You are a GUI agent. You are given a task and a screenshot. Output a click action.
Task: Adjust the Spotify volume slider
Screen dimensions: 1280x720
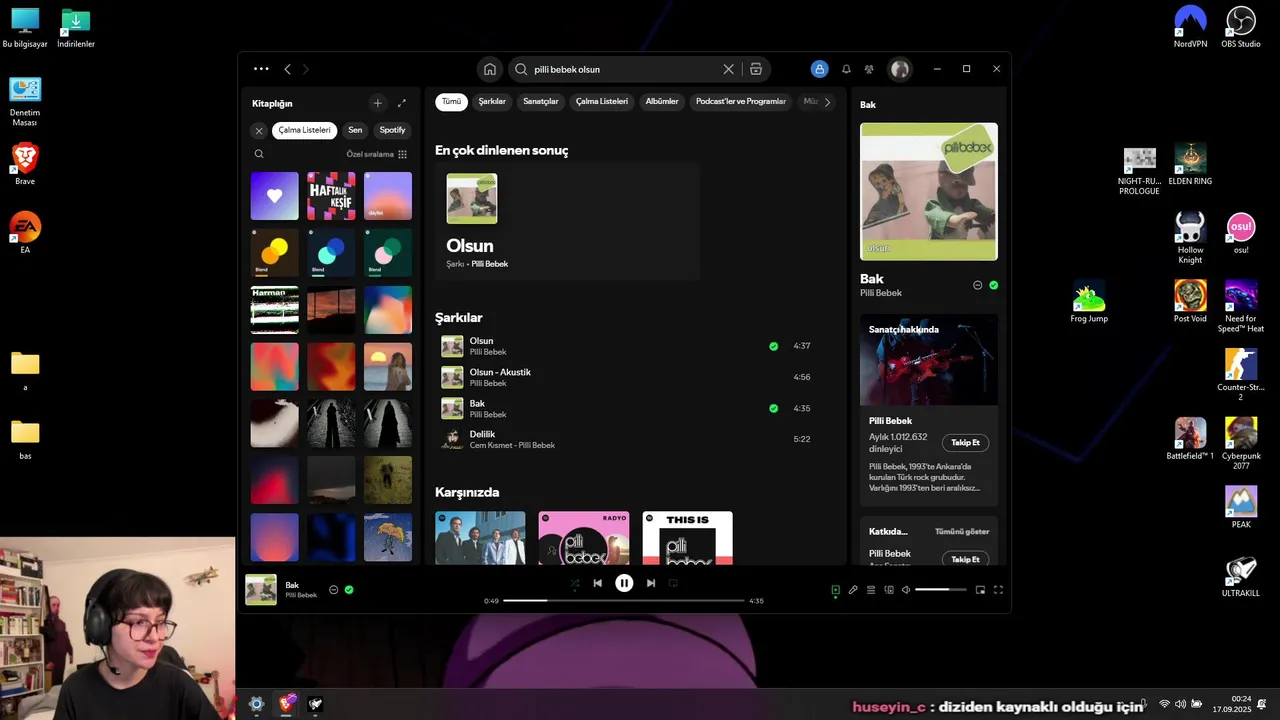pos(941,590)
